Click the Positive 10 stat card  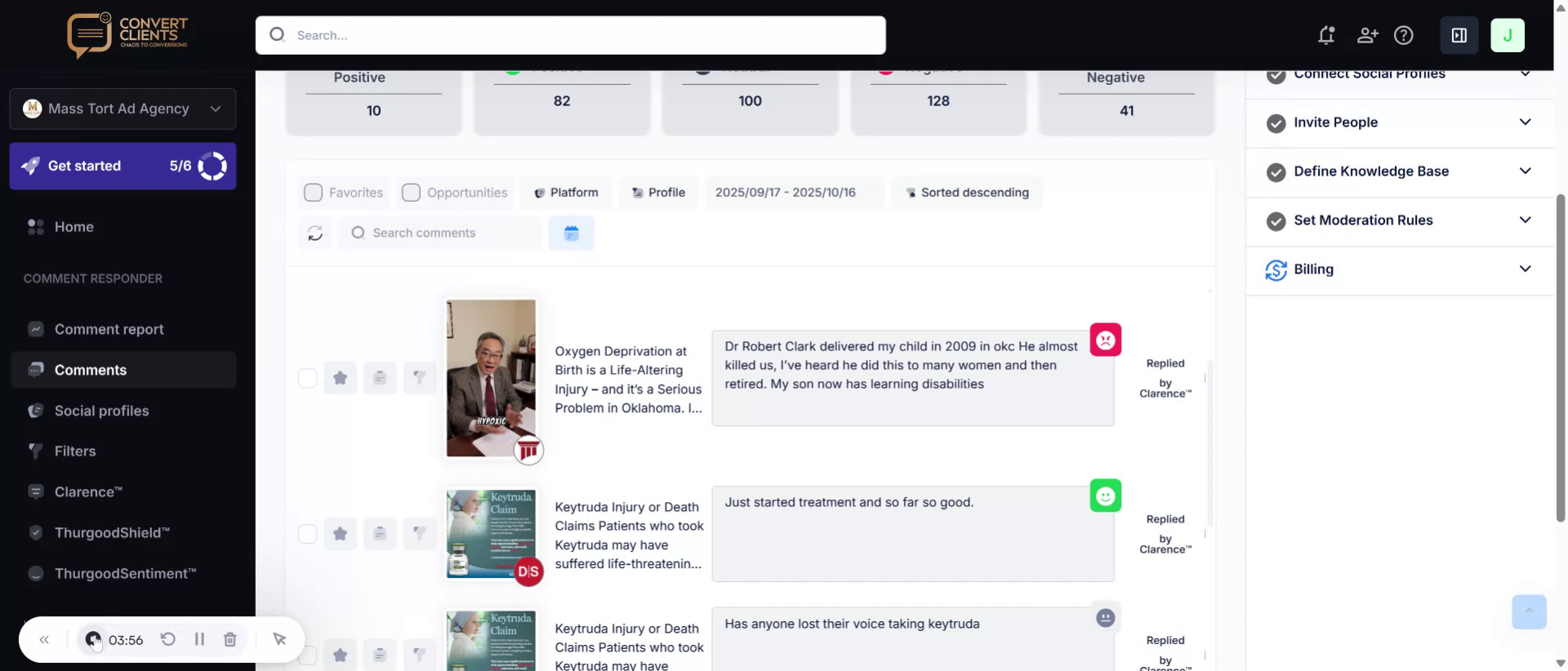click(x=373, y=102)
